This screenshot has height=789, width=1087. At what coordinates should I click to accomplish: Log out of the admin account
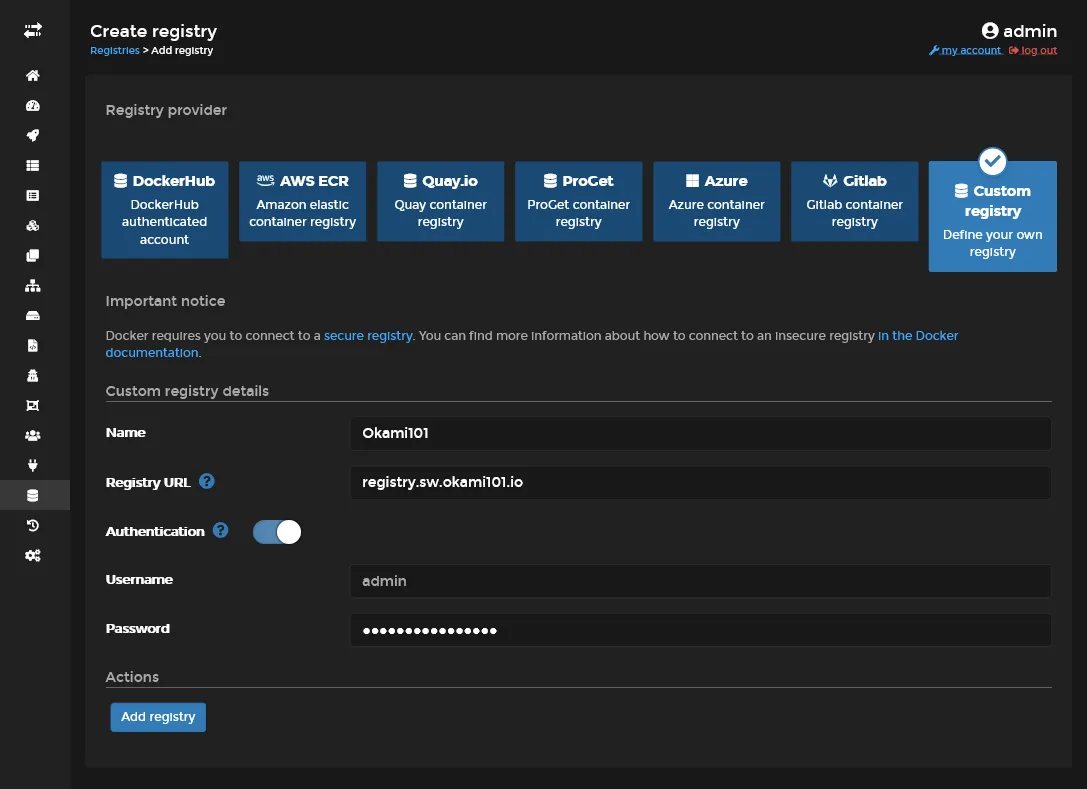click(x=1037, y=50)
